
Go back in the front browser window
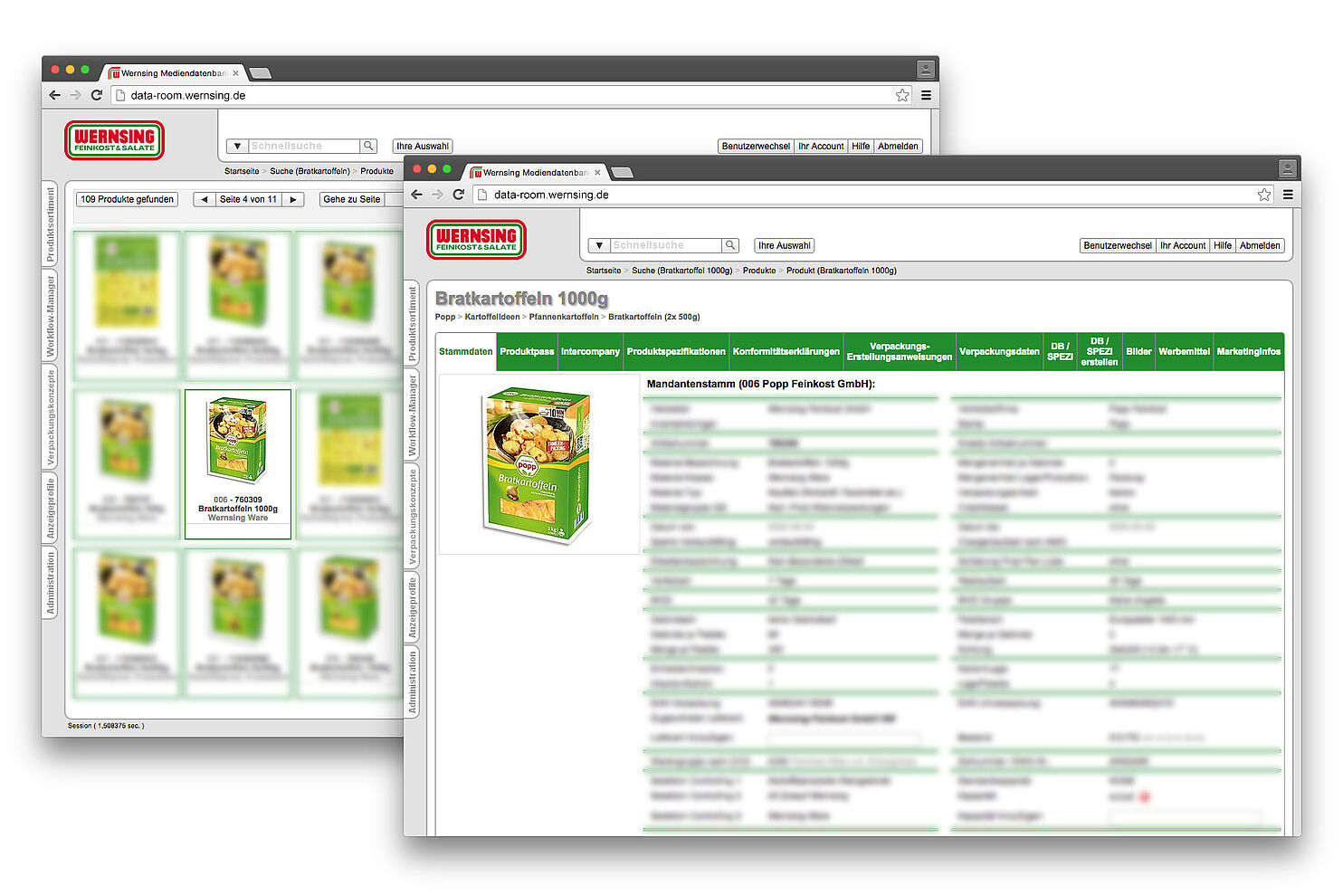(x=416, y=195)
